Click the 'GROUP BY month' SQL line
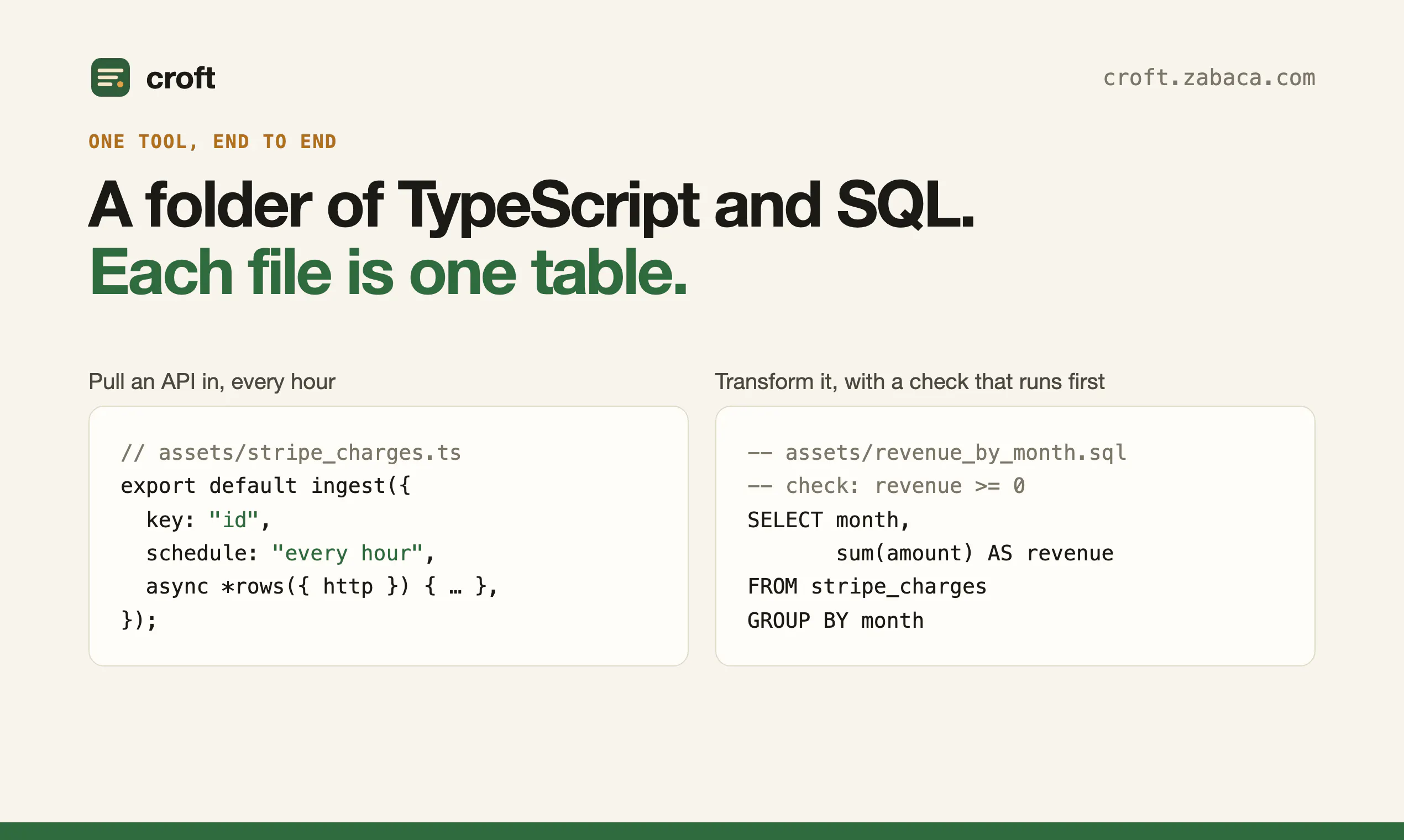Screen dimensions: 1404x840 tap(835, 621)
